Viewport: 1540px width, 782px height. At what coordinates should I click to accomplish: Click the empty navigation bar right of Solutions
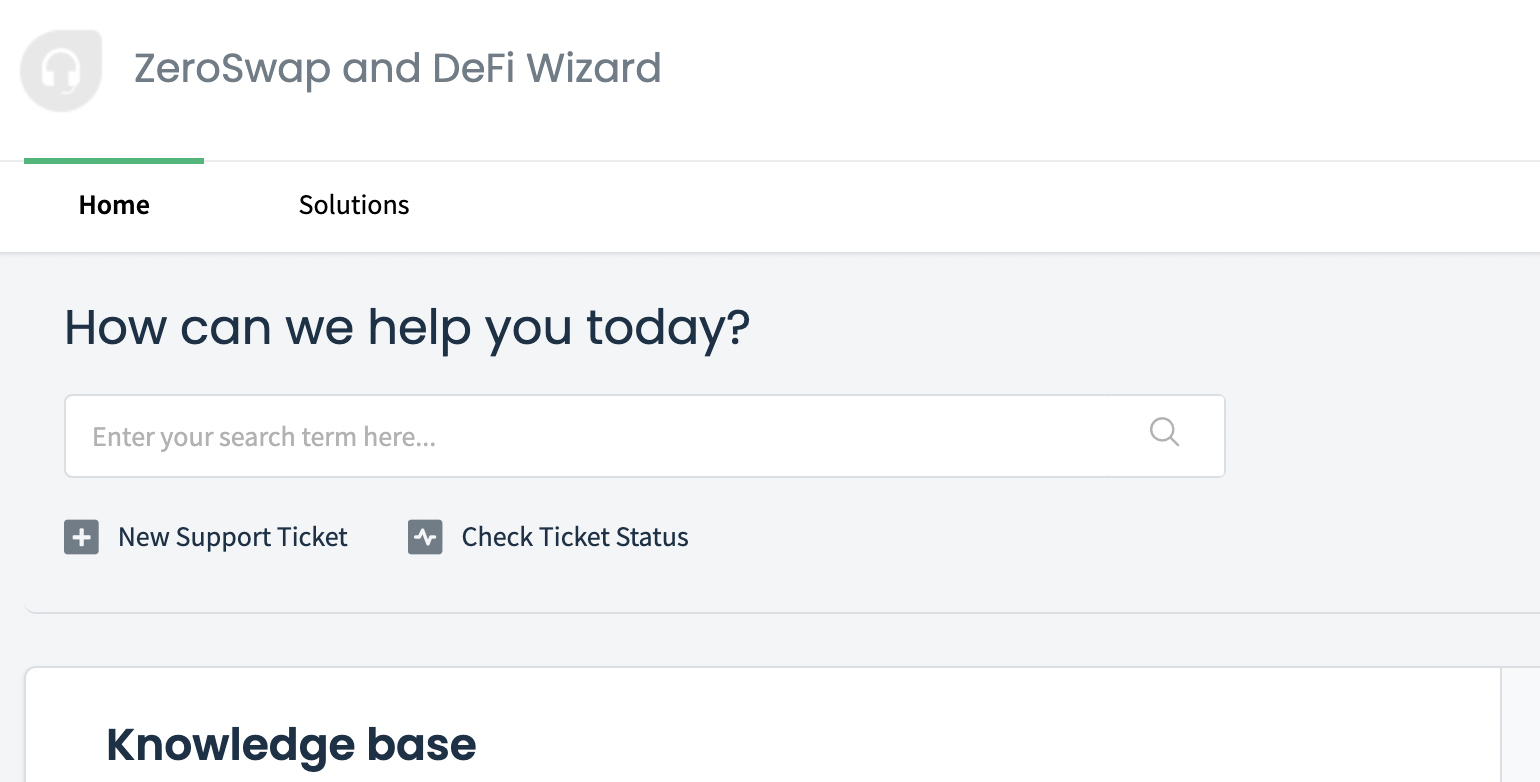(x=950, y=205)
